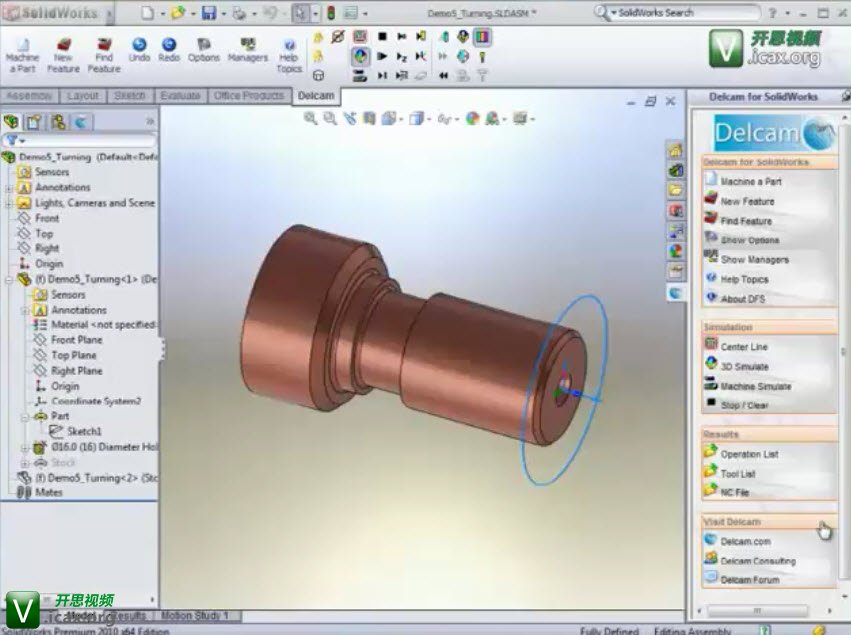Select FeatureManager design tree tab icon
This screenshot has height=635, width=851.
pyautogui.click(x=11, y=122)
